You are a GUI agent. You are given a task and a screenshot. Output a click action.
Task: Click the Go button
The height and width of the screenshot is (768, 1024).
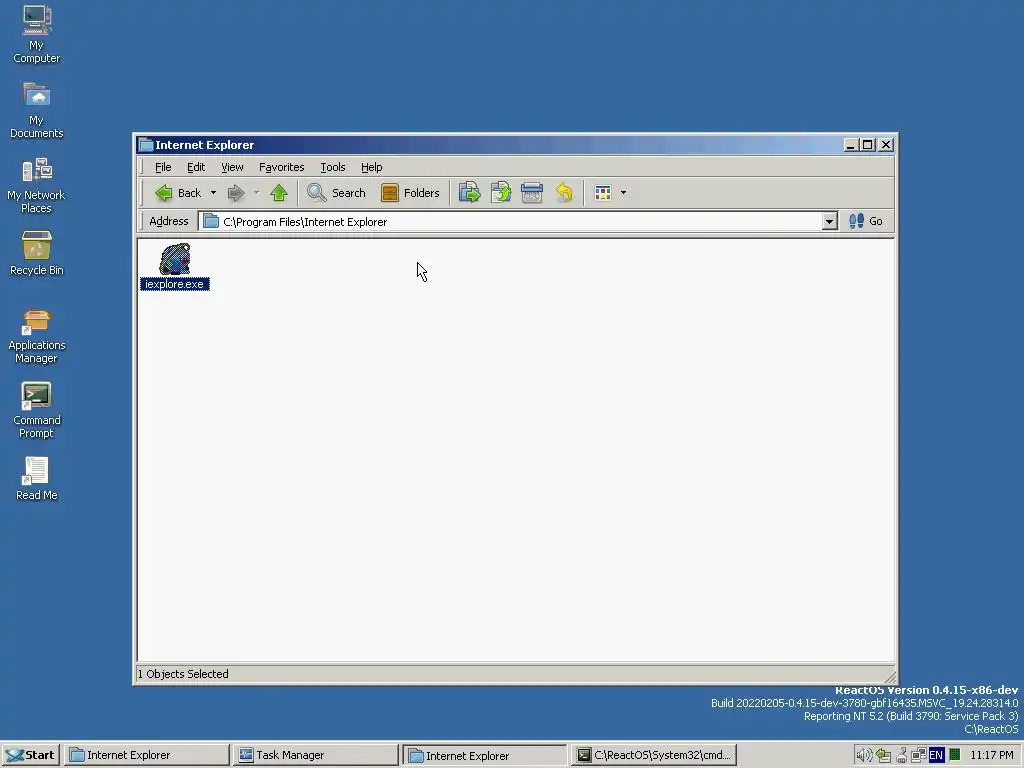coord(866,221)
